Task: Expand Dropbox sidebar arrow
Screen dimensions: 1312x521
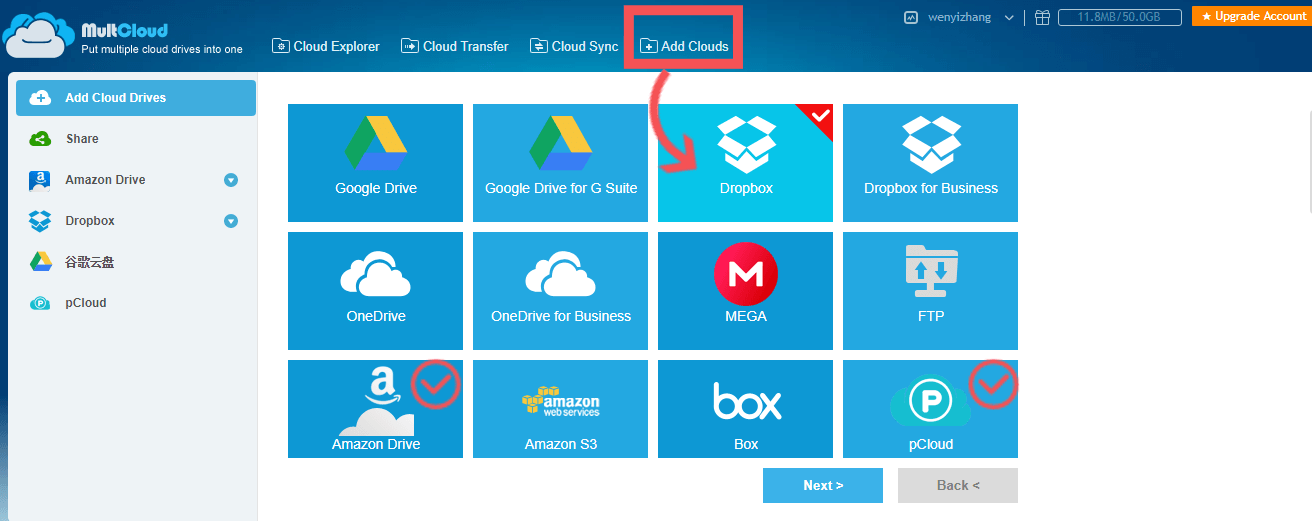Action: pos(231,221)
